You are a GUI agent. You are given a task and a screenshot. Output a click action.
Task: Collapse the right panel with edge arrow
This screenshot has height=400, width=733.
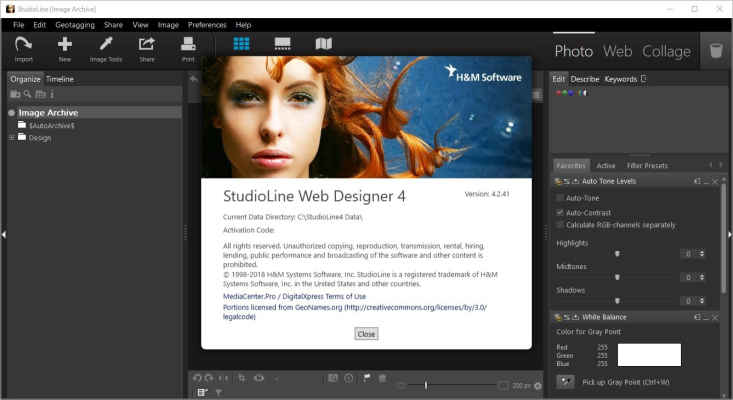(x=730, y=234)
